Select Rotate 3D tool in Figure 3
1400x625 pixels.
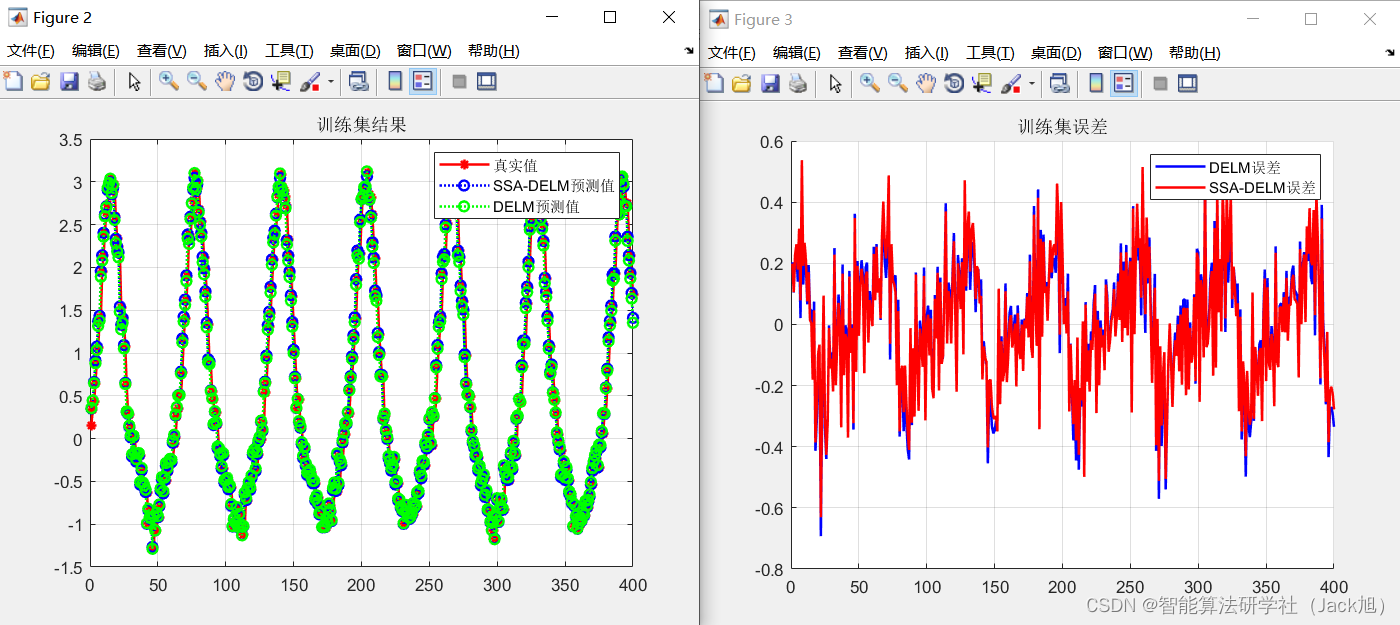[x=954, y=83]
